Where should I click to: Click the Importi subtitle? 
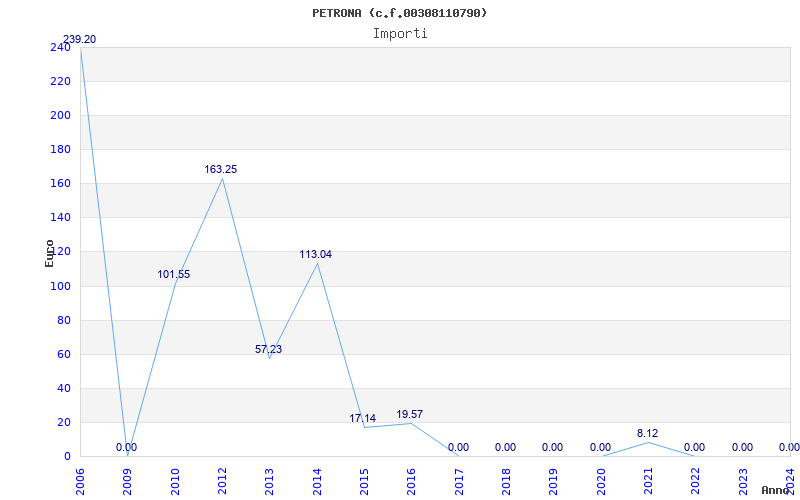pos(400,34)
